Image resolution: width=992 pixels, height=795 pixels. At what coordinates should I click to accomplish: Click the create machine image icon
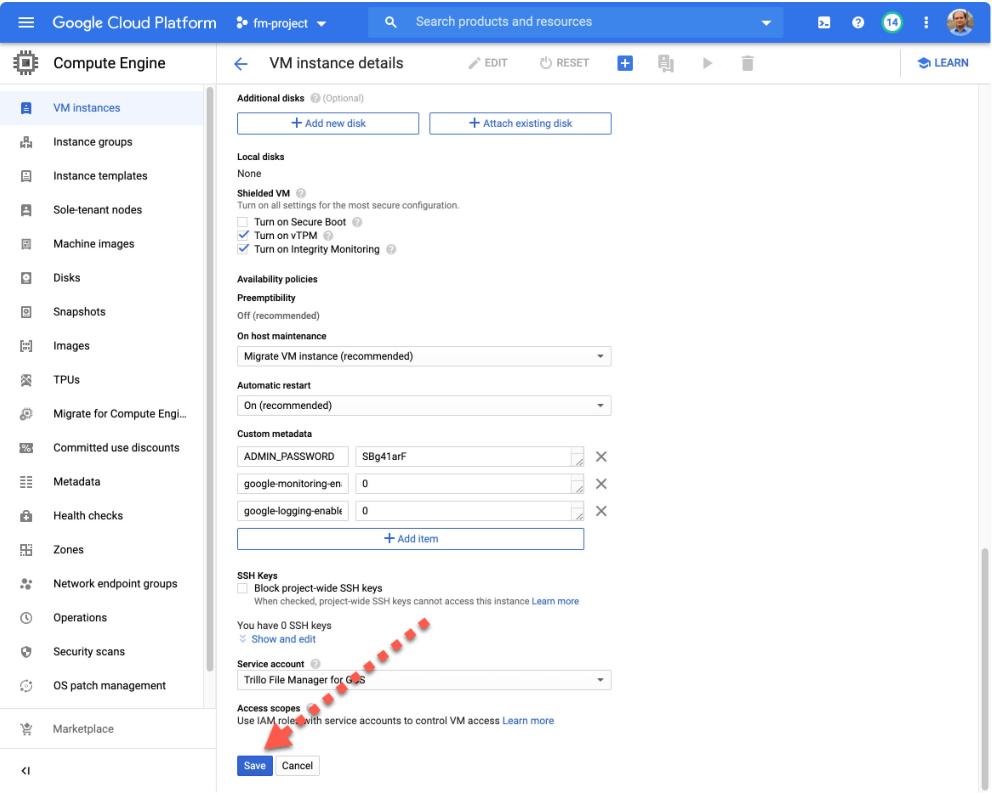coord(666,63)
